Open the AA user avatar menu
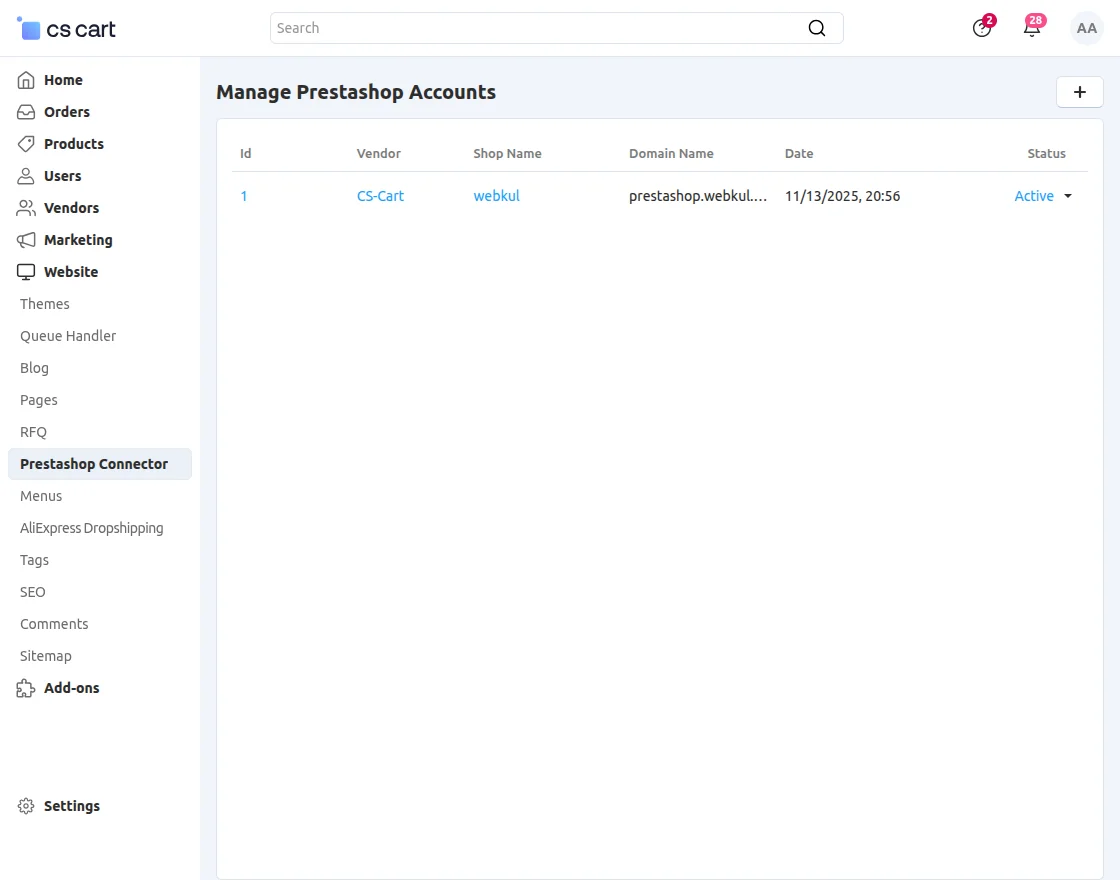1120x880 pixels. [x=1086, y=28]
